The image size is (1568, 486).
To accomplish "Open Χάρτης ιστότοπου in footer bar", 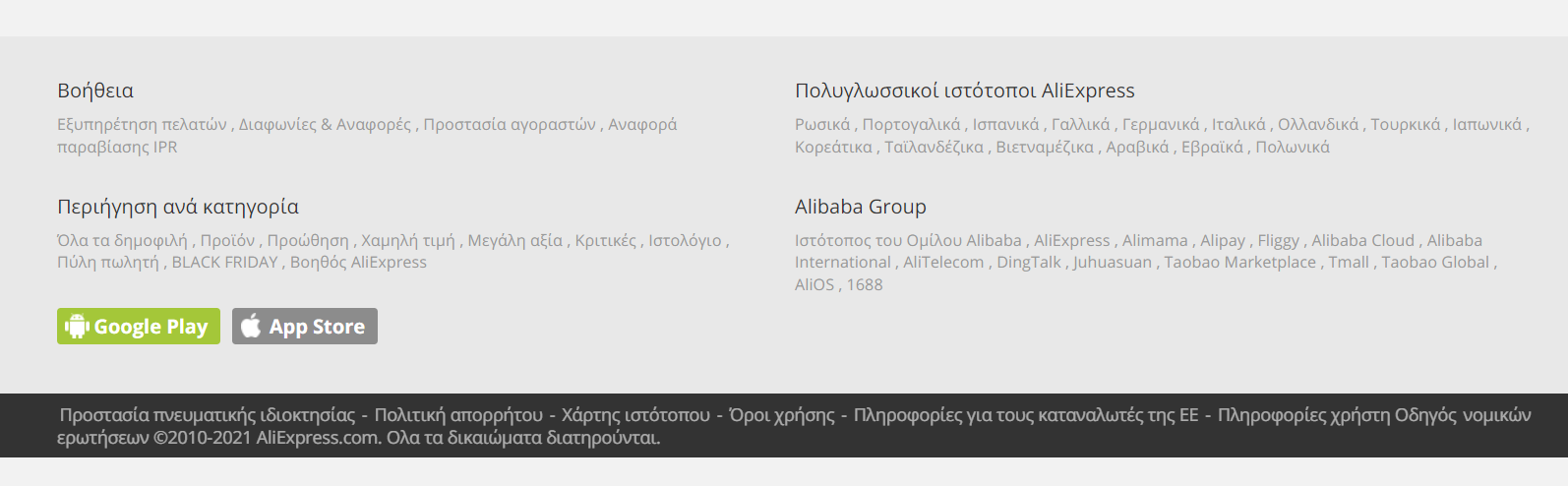I will 635,415.
